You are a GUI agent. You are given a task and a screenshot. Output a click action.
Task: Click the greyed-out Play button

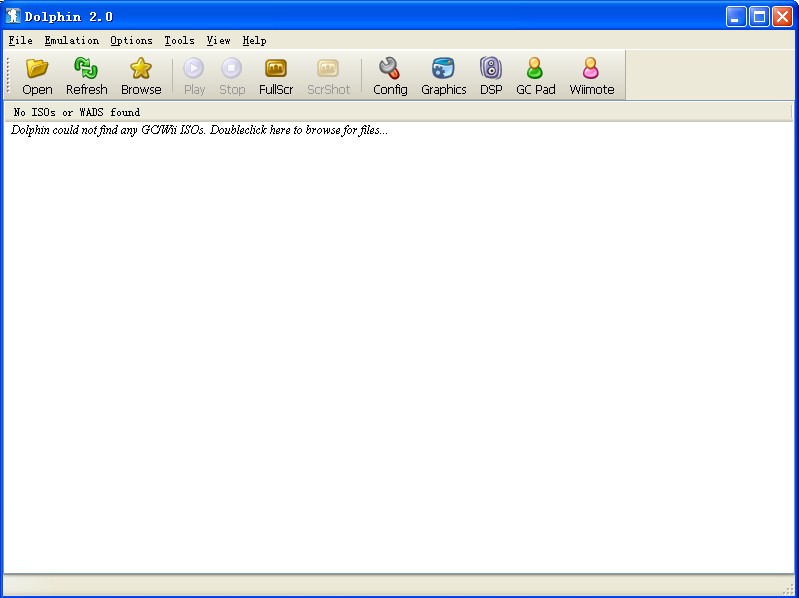[x=194, y=76]
